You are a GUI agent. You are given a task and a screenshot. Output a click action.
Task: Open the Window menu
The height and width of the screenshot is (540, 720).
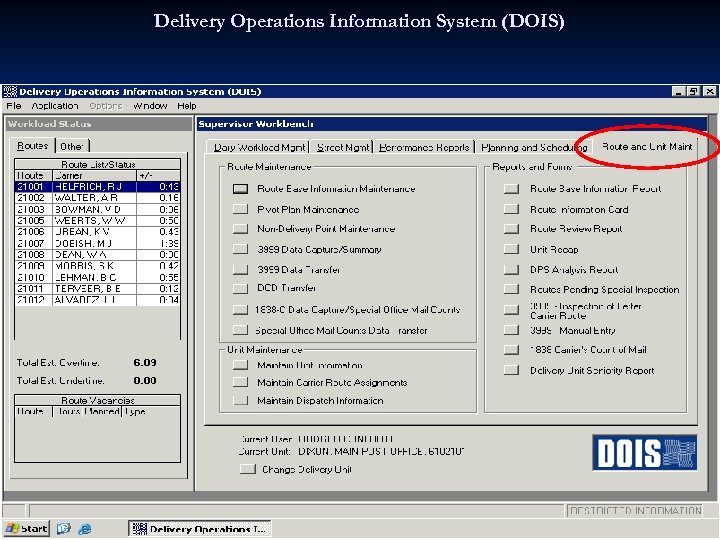(150, 106)
